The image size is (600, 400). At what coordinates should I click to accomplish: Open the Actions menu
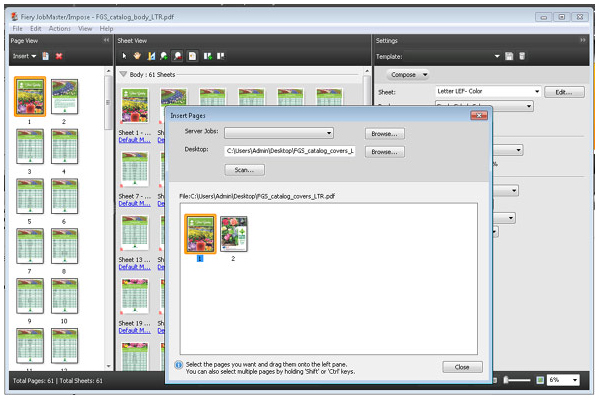click(x=59, y=28)
